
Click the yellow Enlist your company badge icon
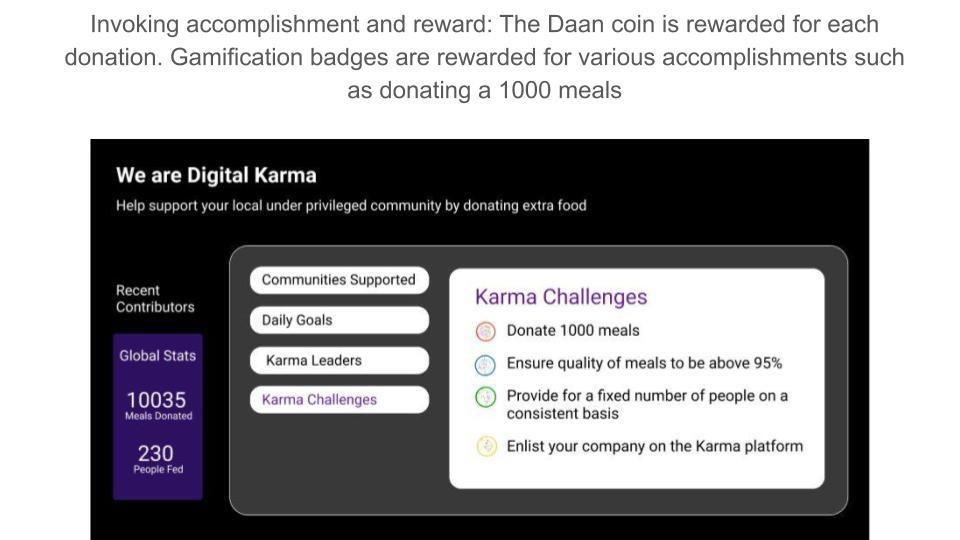pos(486,447)
